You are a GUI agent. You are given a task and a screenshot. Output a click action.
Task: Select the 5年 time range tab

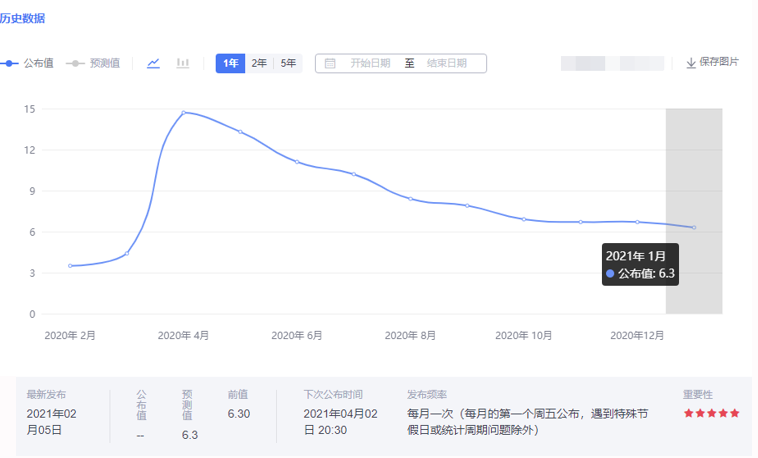[288, 63]
